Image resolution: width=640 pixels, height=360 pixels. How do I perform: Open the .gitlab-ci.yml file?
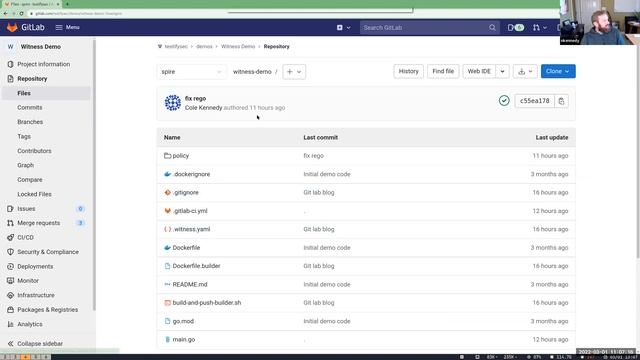tap(190, 211)
